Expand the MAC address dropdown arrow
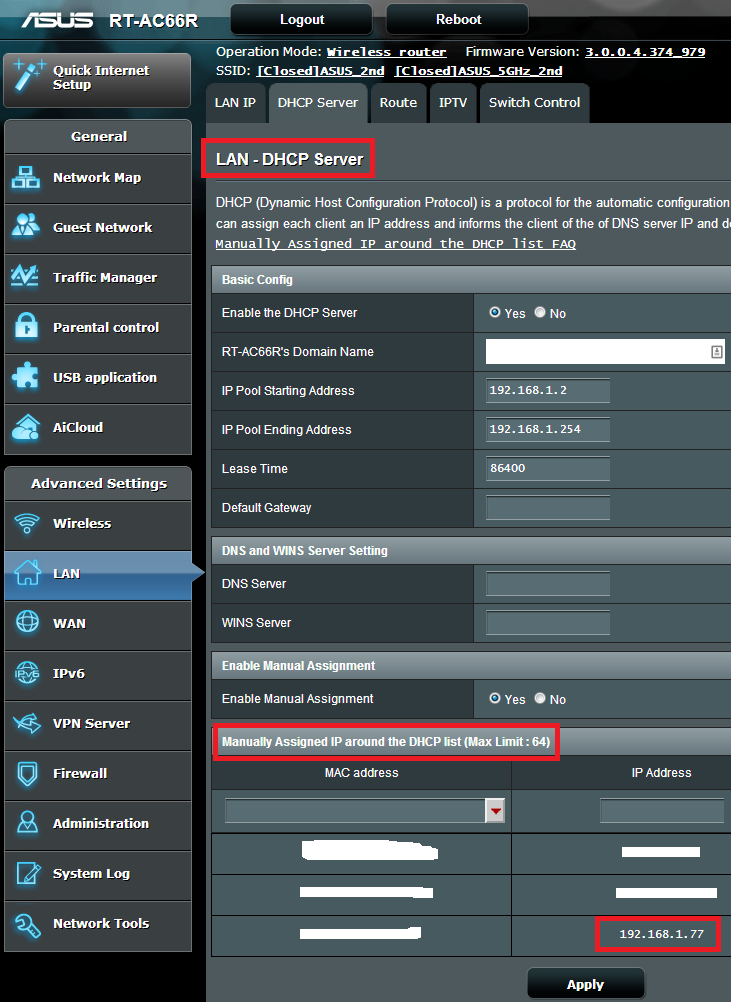This screenshot has height=1002, width=731. 495,811
